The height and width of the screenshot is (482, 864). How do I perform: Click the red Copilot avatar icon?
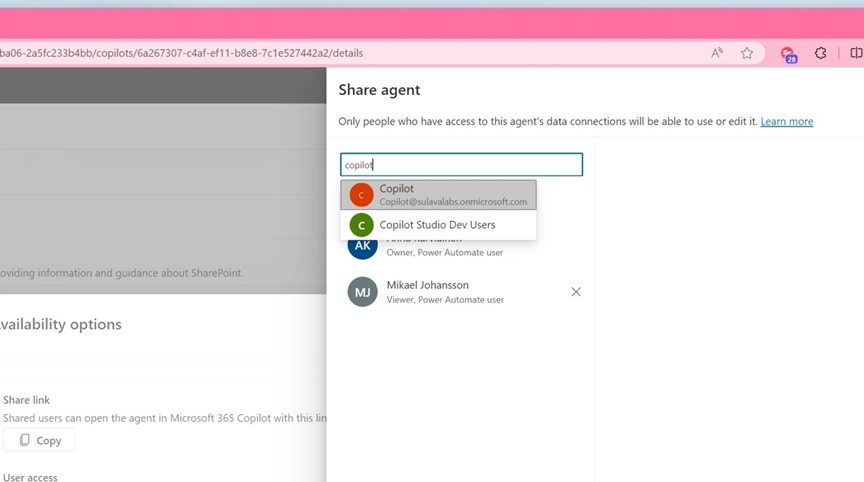(361, 195)
